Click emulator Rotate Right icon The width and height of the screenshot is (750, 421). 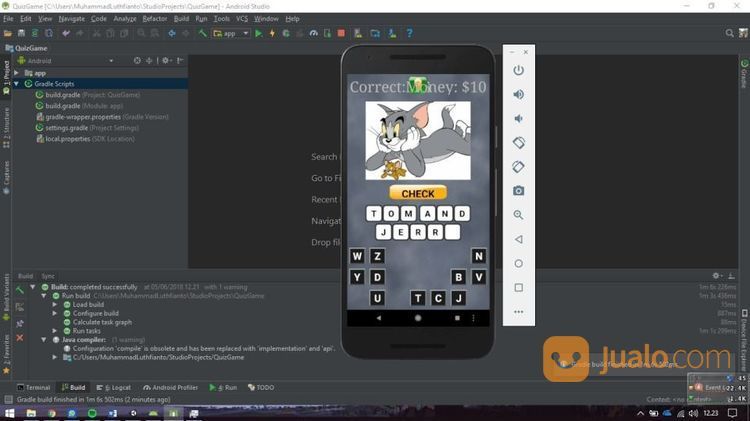pos(518,166)
